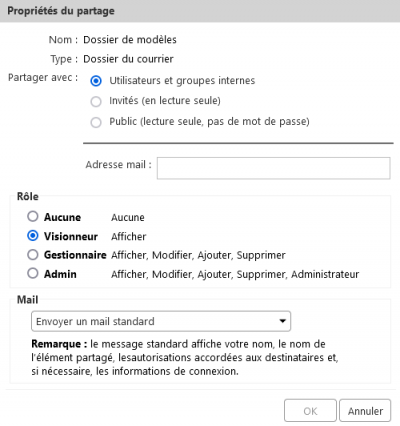Choose the 'Gestionnaire' role
The height and width of the screenshot is (426, 400).
tap(33, 255)
